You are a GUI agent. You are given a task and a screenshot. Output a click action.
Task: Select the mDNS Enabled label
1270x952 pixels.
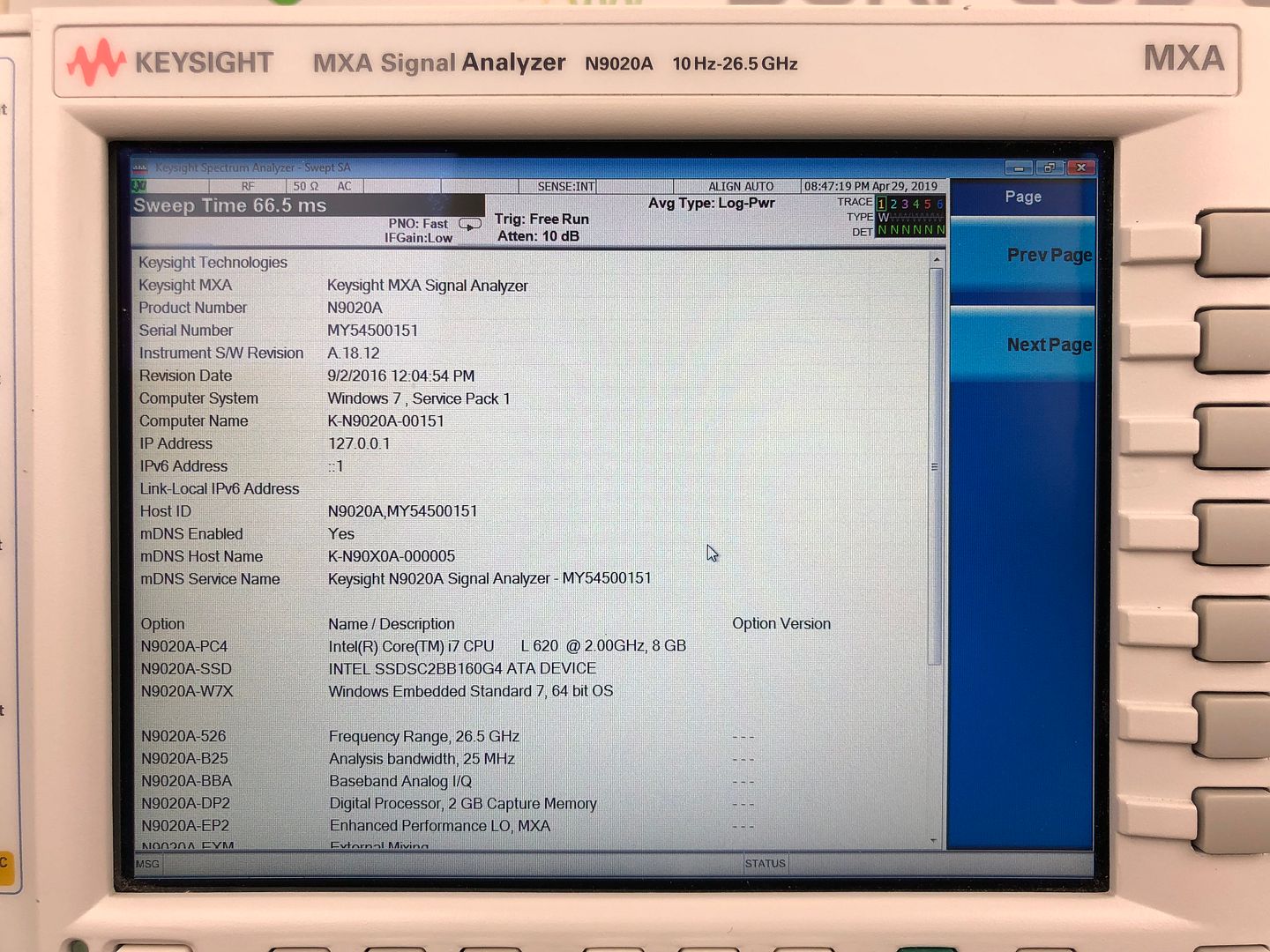(191, 534)
